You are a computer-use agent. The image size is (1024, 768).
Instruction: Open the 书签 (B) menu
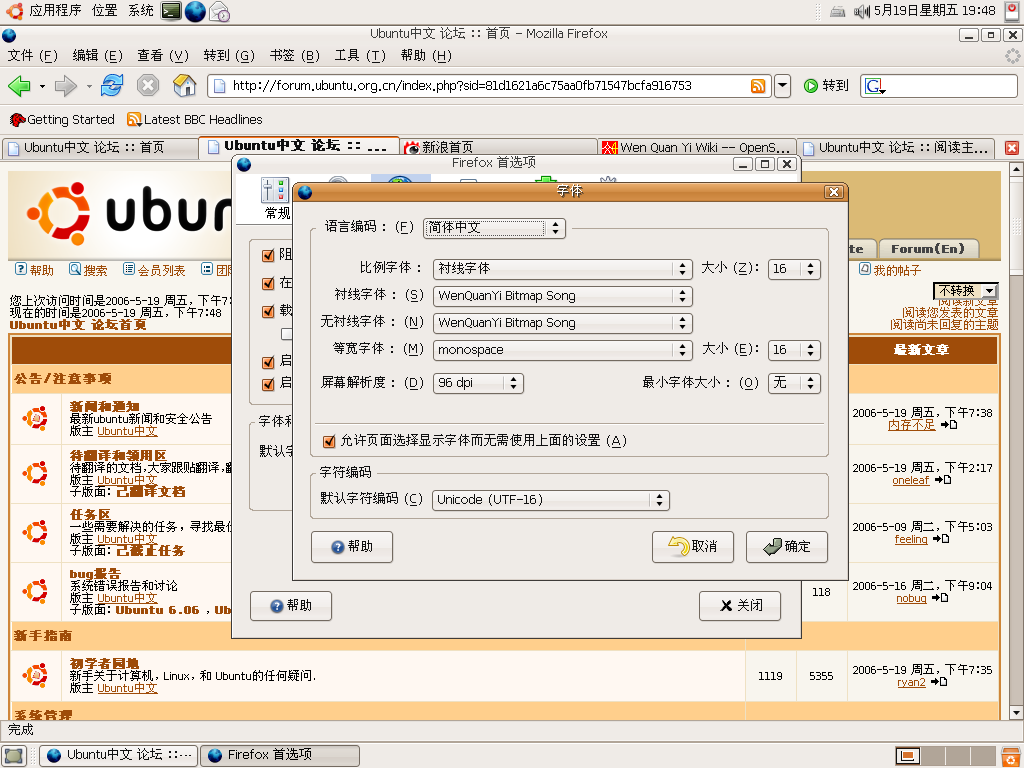[x=295, y=56]
